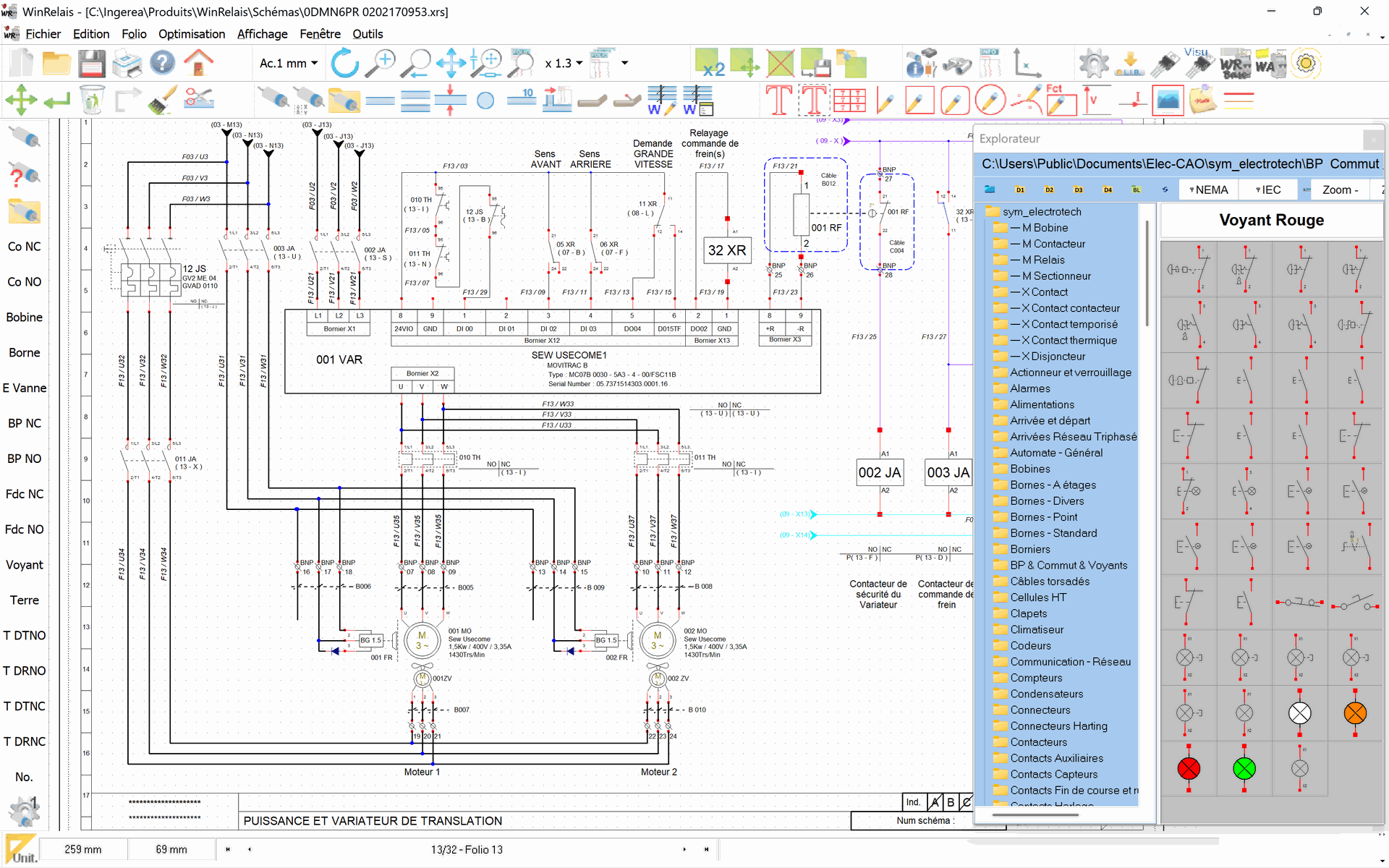Toggle the NEMA filter
This screenshot has height=868, width=1389.
[x=1208, y=190]
